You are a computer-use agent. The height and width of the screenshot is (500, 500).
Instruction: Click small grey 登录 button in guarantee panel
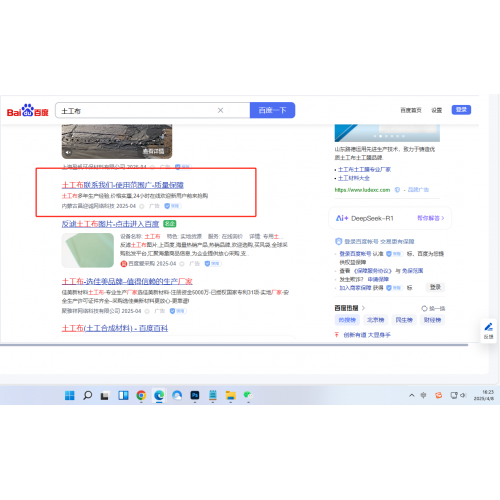tap(435, 287)
